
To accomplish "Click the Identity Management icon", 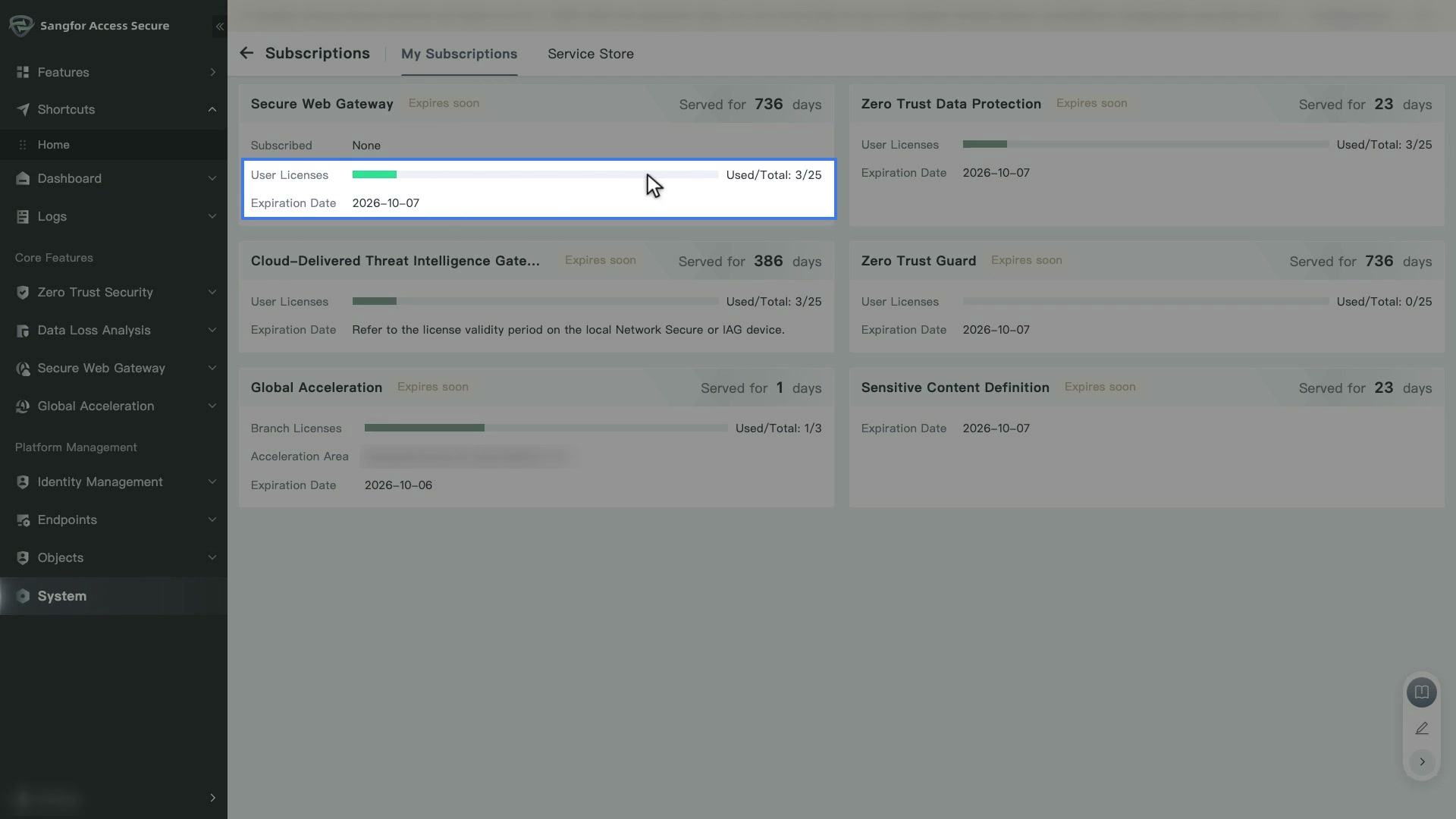I will pos(23,482).
